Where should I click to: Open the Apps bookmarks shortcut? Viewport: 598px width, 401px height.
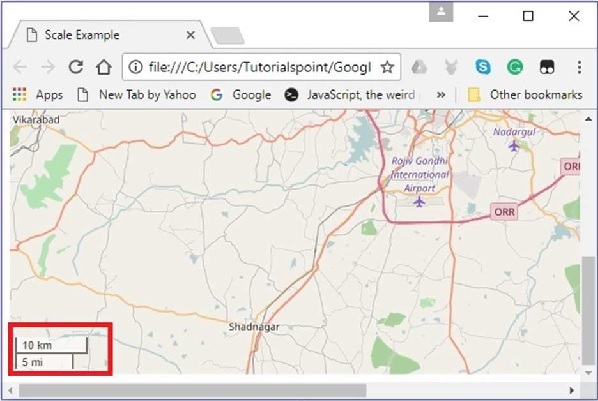37,95
